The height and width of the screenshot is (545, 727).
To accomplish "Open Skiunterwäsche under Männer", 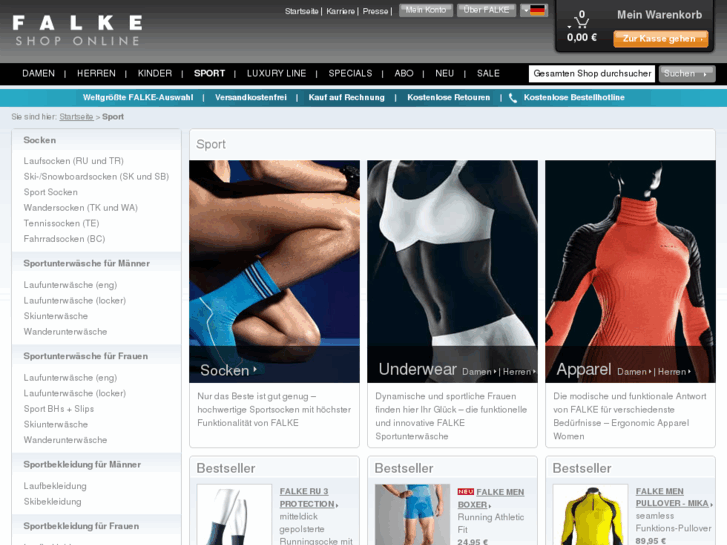I will [x=56, y=316].
